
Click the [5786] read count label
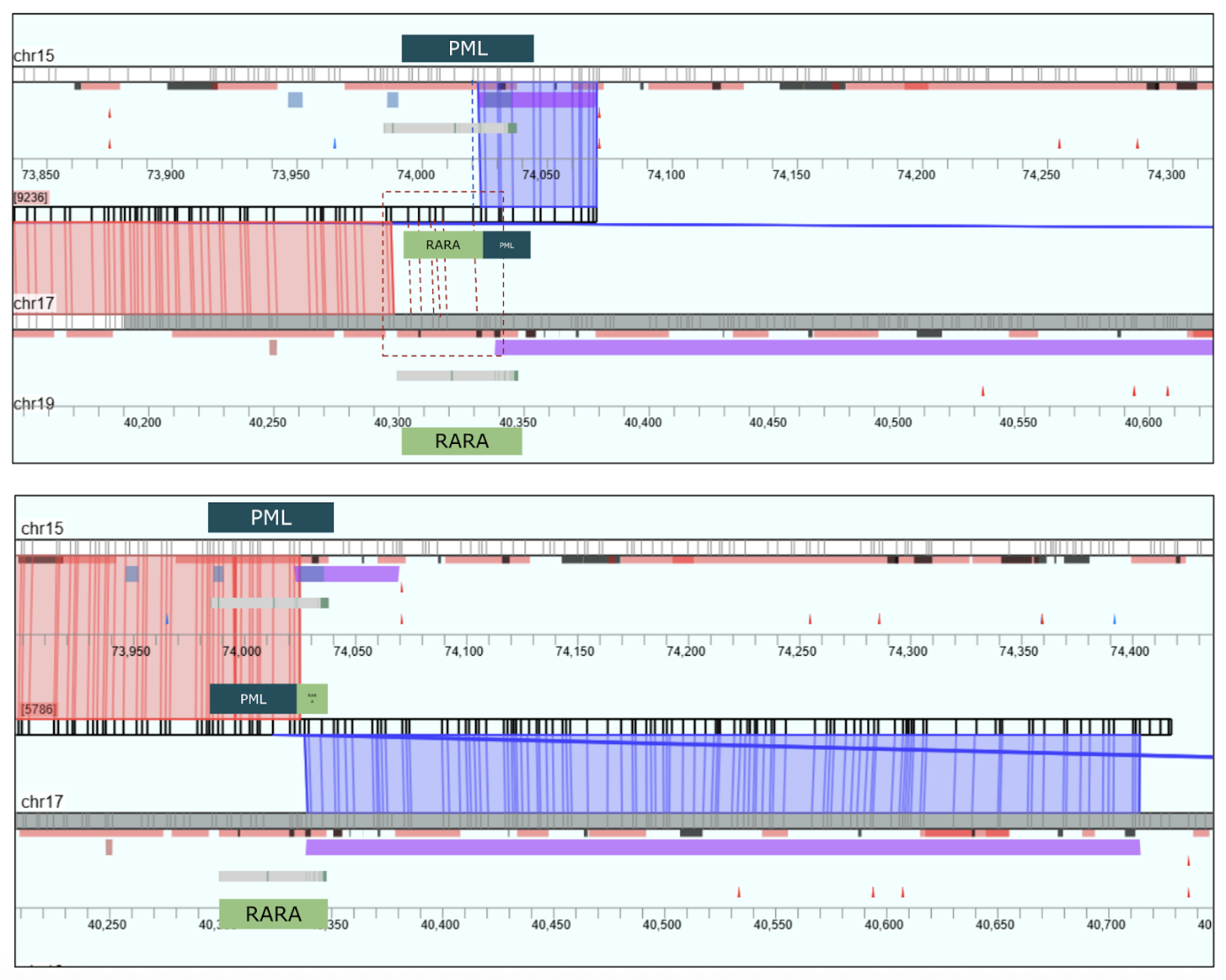[37, 709]
